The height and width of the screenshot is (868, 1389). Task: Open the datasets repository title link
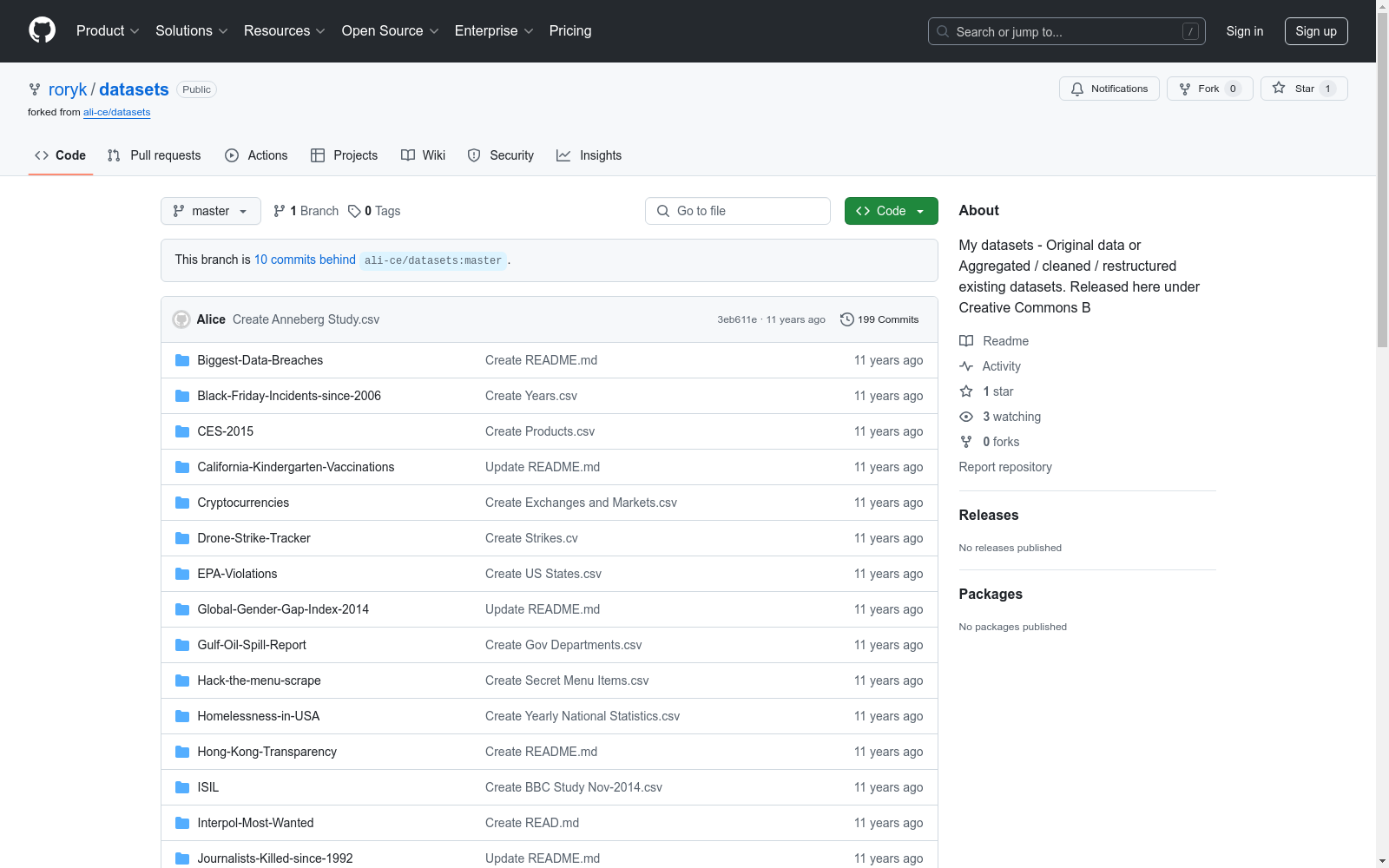134,89
